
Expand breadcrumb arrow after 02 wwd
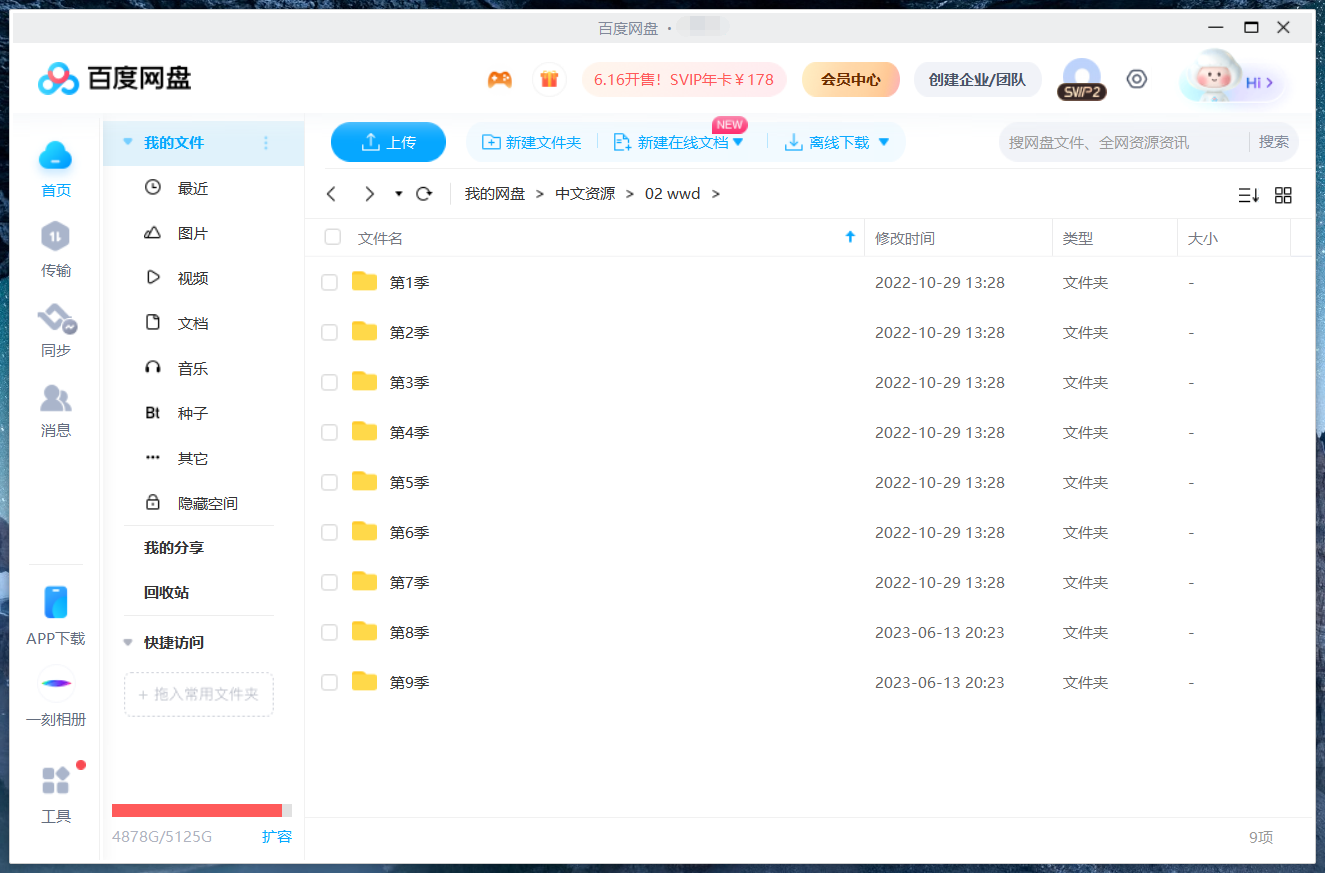(715, 194)
